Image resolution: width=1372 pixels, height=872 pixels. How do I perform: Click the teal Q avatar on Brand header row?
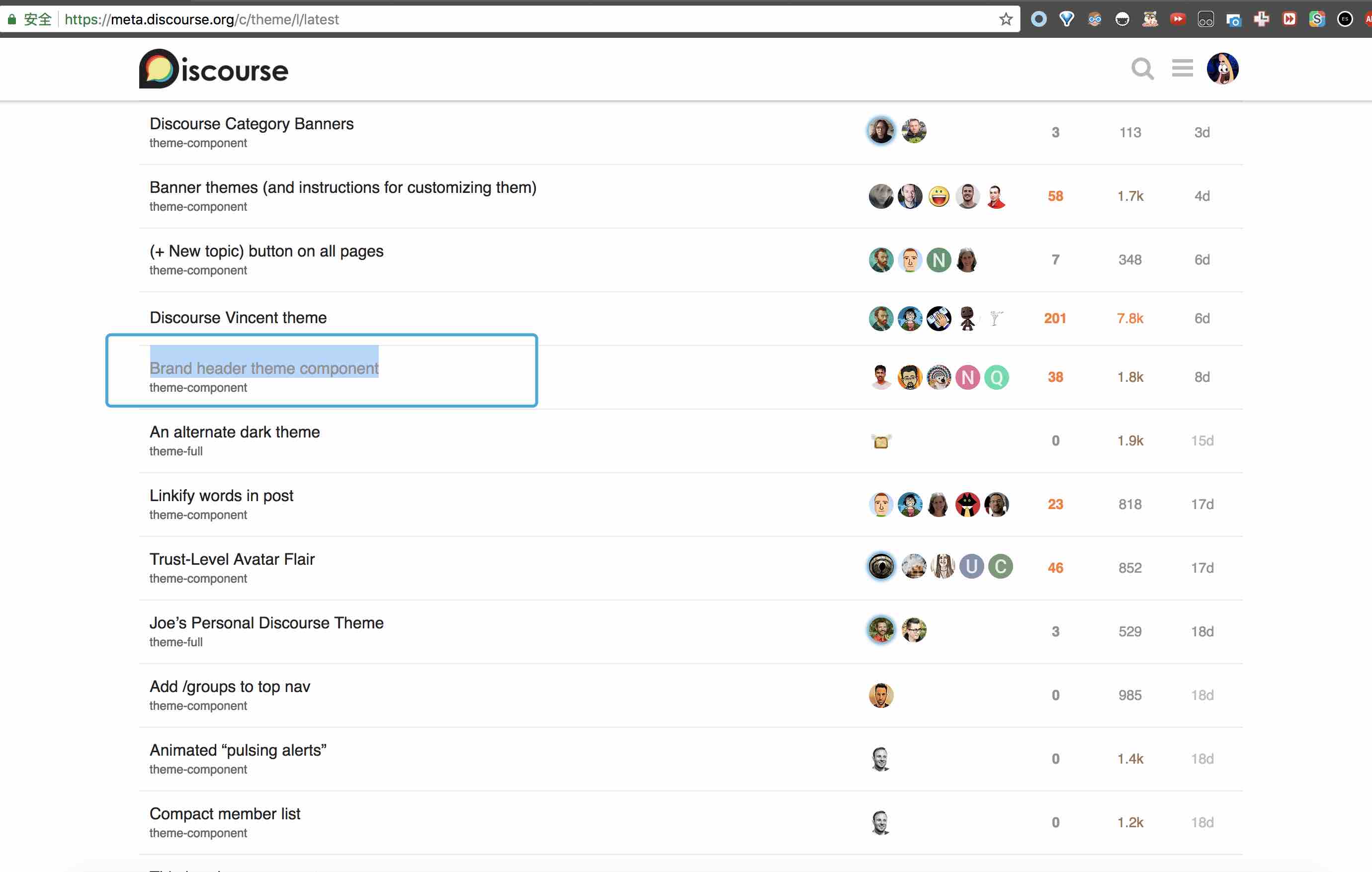(x=996, y=377)
